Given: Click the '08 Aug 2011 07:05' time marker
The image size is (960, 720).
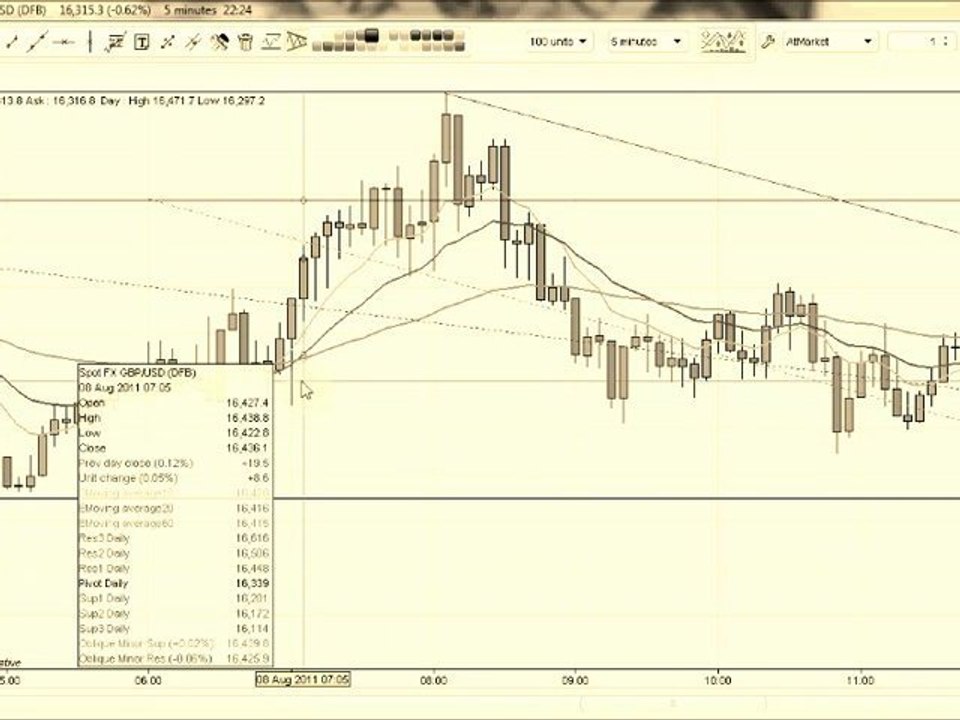Looking at the screenshot, I should point(303,680).
